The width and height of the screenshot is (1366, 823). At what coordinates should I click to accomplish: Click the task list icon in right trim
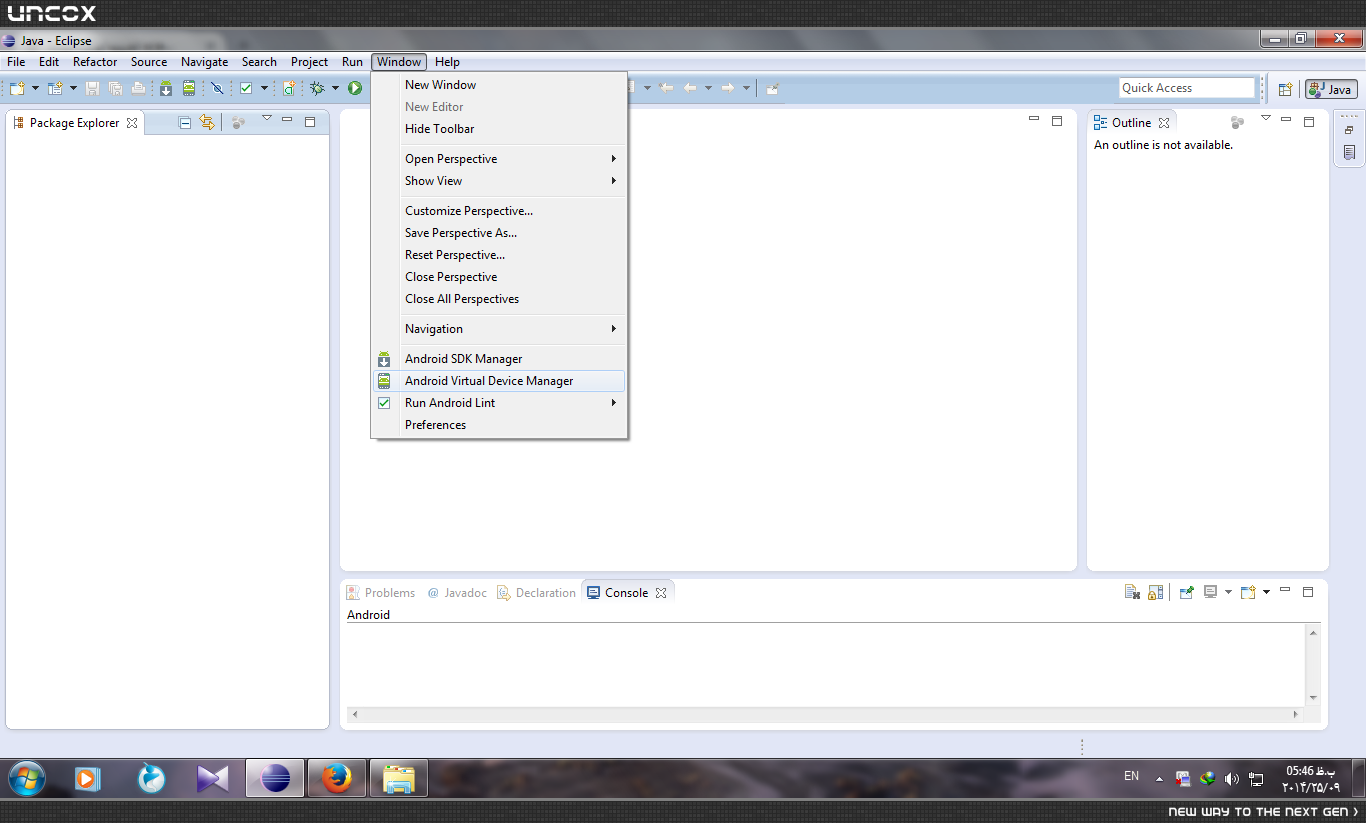[1349, 153]
